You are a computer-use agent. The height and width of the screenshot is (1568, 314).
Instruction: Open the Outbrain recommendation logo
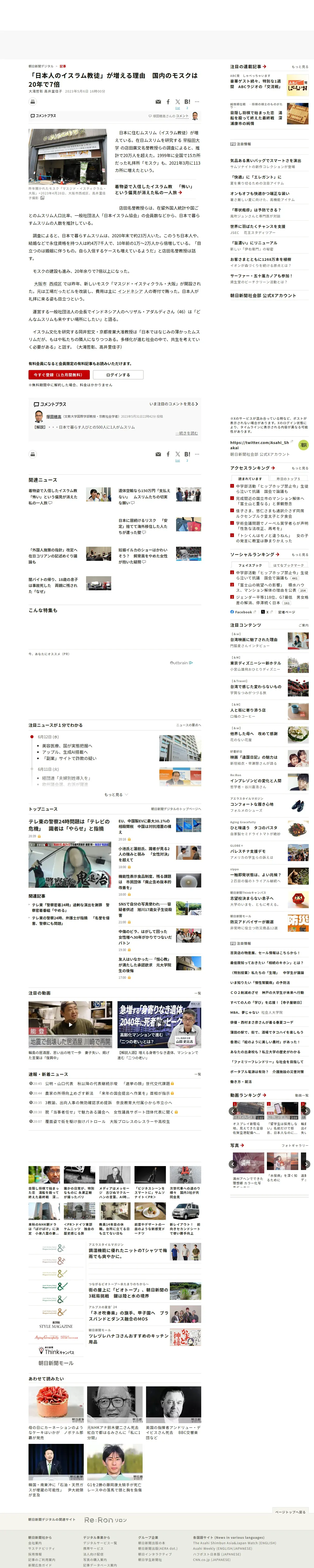pos(181,663)
